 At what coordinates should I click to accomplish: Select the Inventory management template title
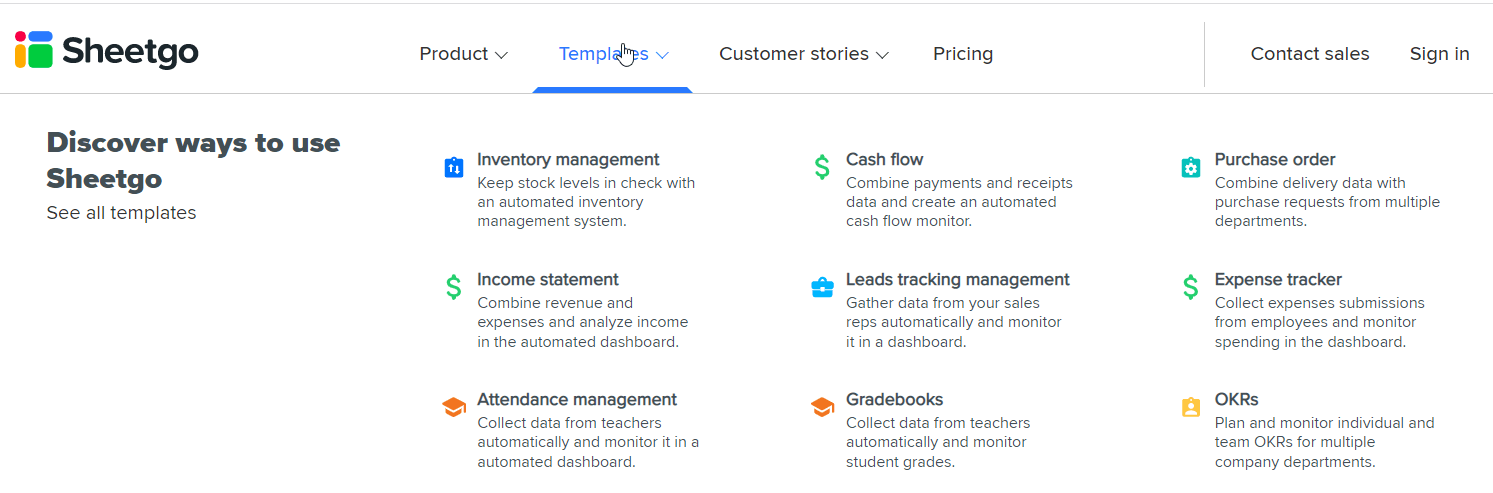[568, 159]
